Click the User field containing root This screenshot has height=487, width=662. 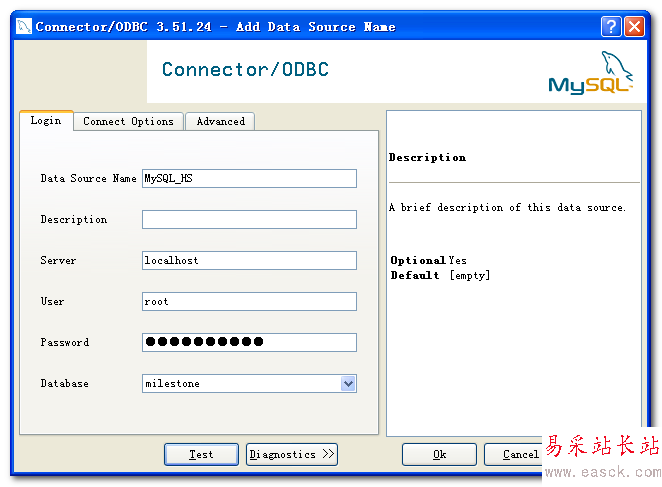point(249,302)
